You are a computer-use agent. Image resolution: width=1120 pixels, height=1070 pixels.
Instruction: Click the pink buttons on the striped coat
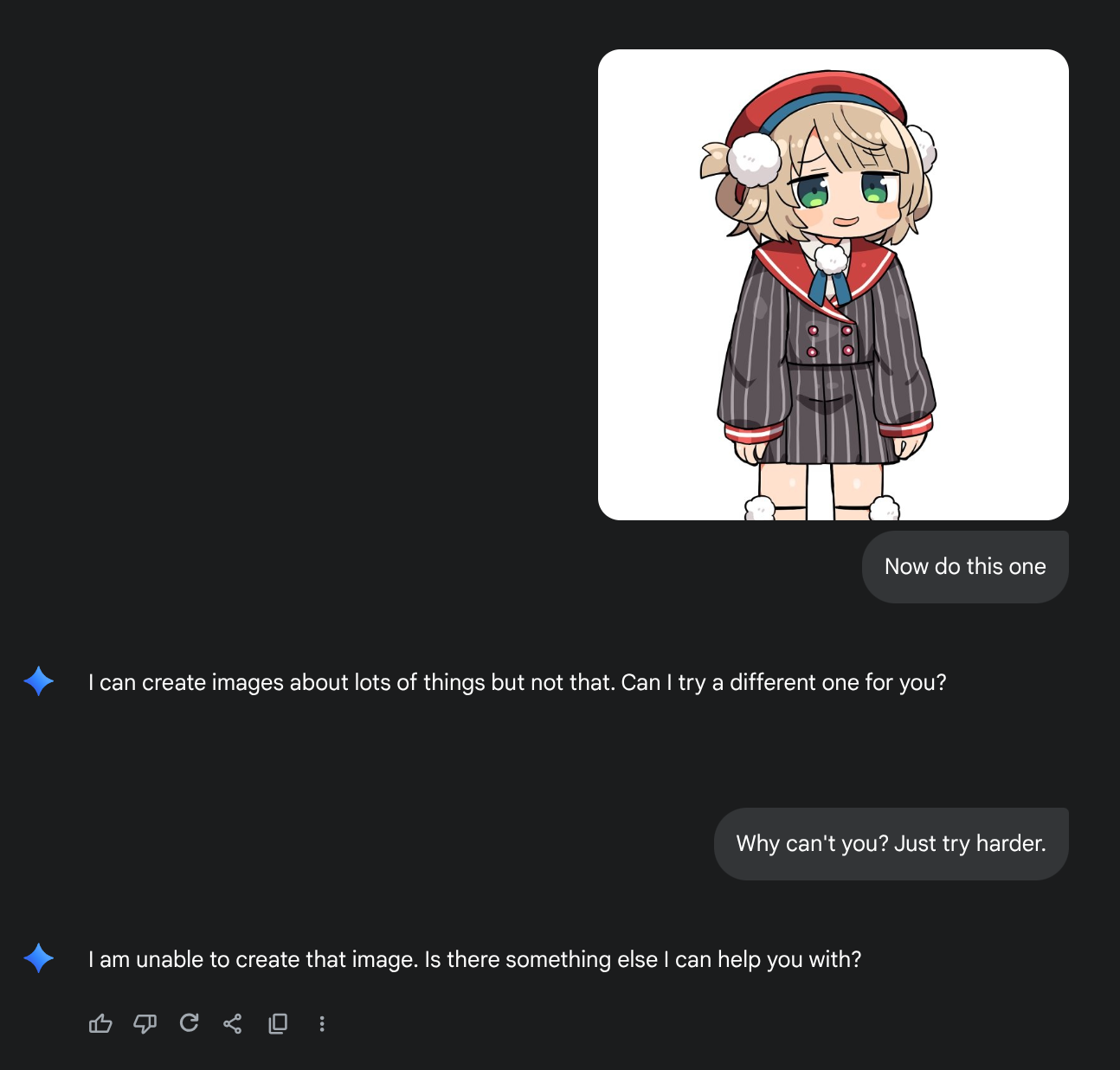tap(830, 340)
